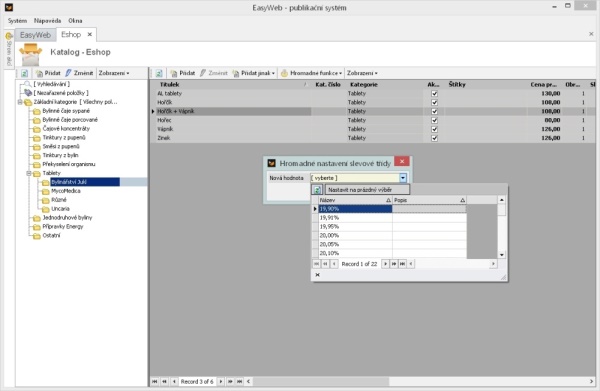Screen dimensions: 600x391
Task: Go to first record in popup navigator
Action: coord(316,264)
